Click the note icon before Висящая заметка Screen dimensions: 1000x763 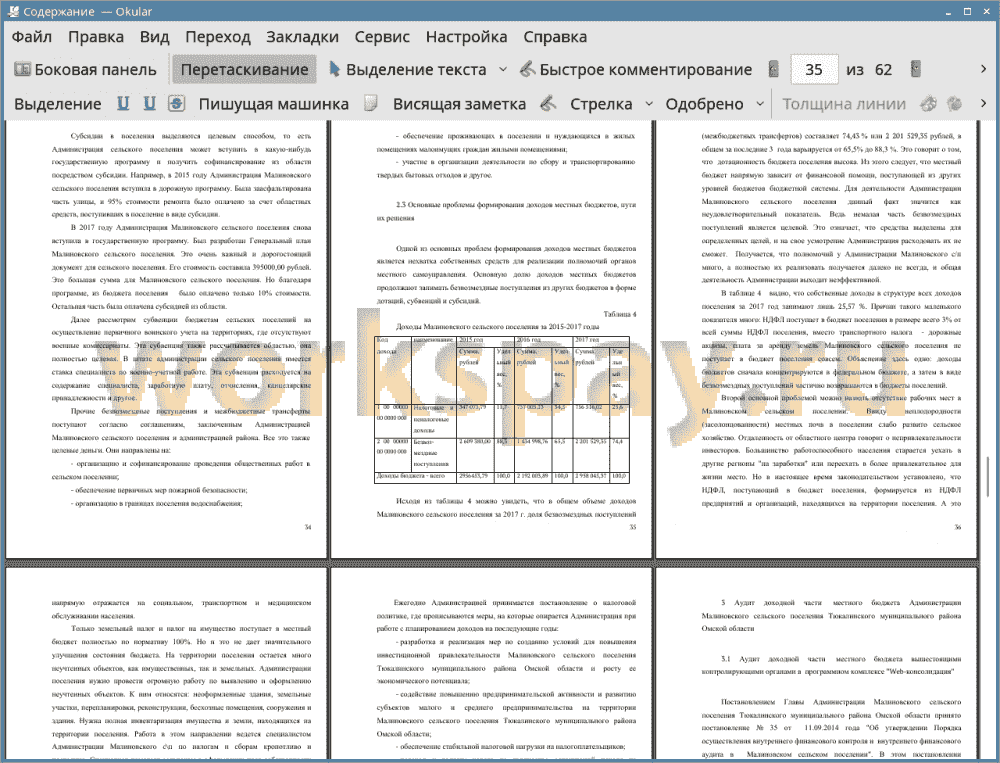click(x=371, y=103)
